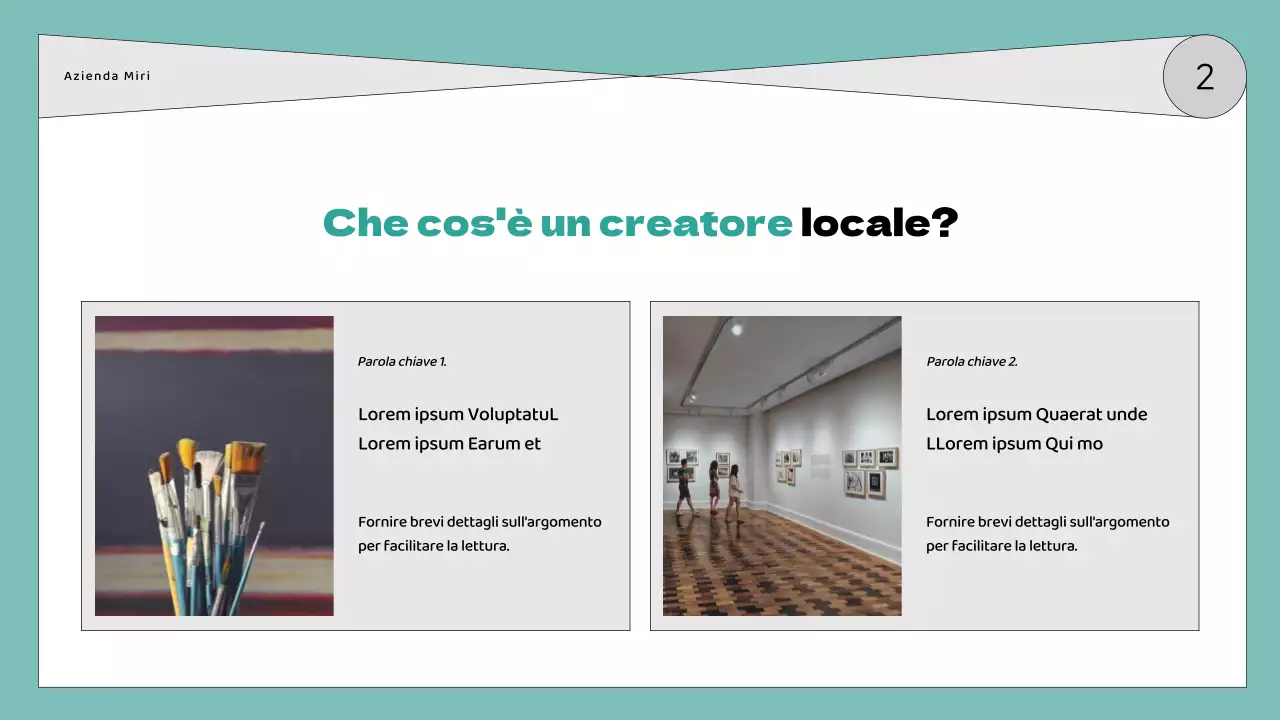Select the "Lorem ipsum VoluptatuL" text line
The image size is (1280, 720).
[458, 414]
